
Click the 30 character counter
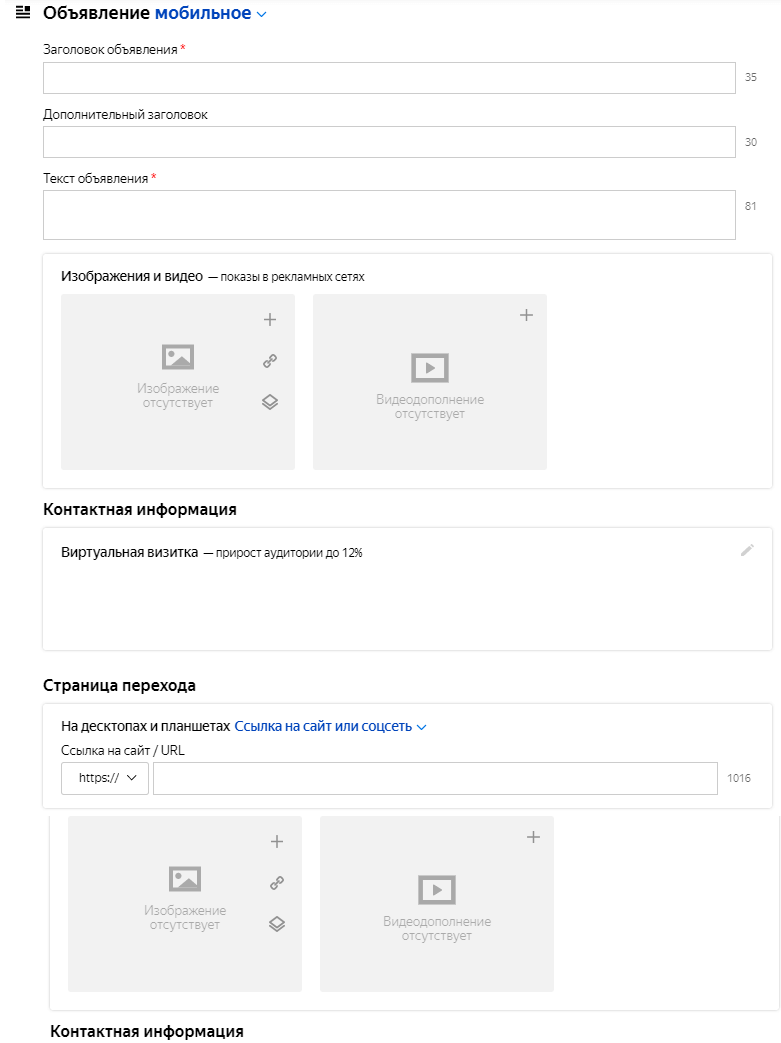pos(750,142)
